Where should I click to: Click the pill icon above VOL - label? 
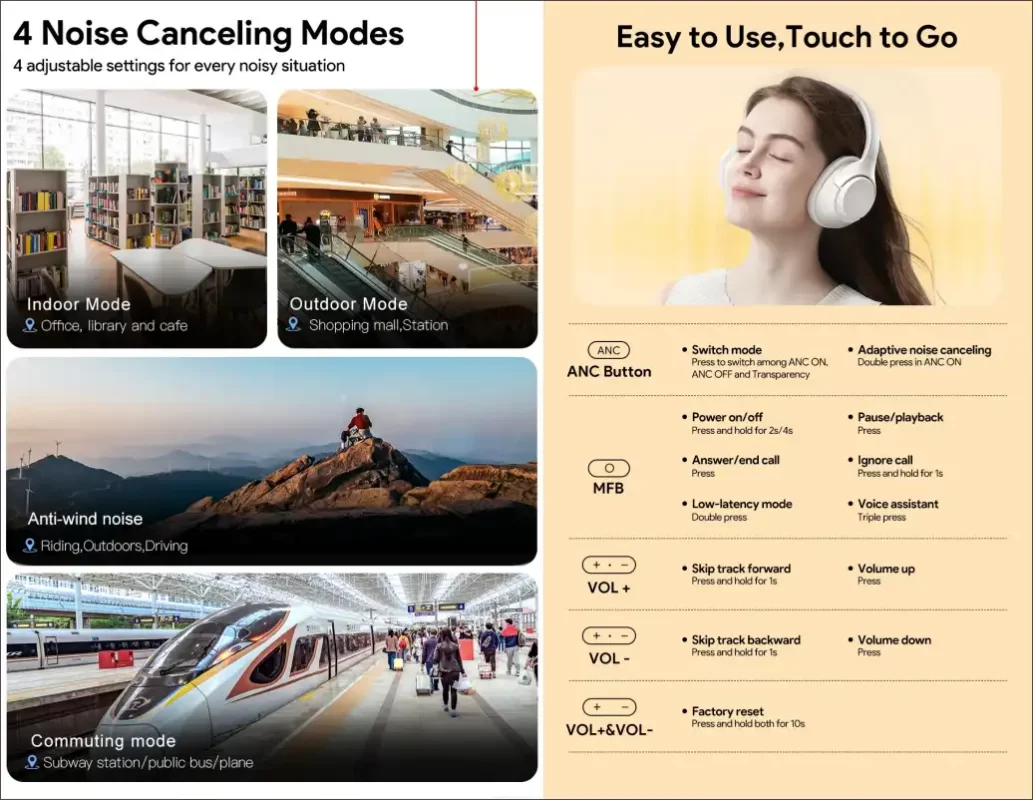pyautogui.click(x=608, y=636)
